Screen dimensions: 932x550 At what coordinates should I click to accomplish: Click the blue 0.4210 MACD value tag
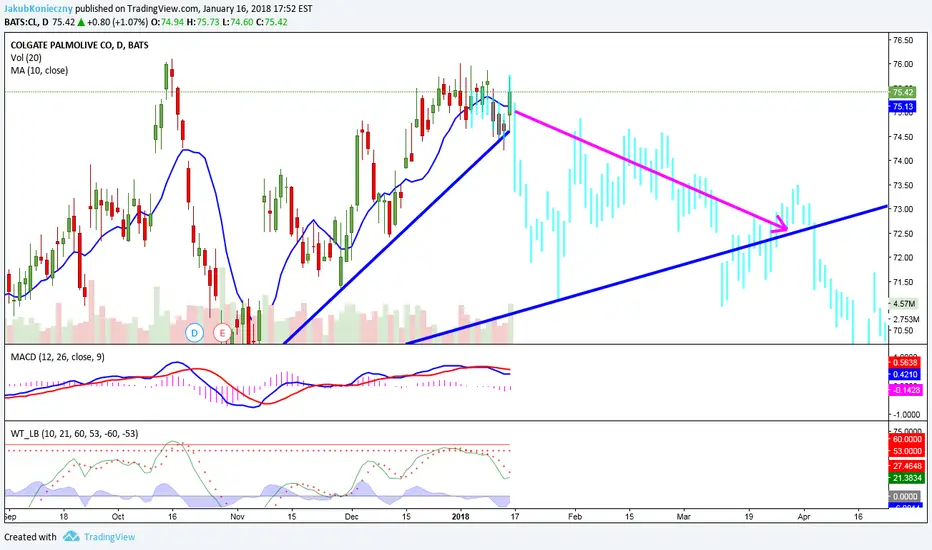point(905,375)
